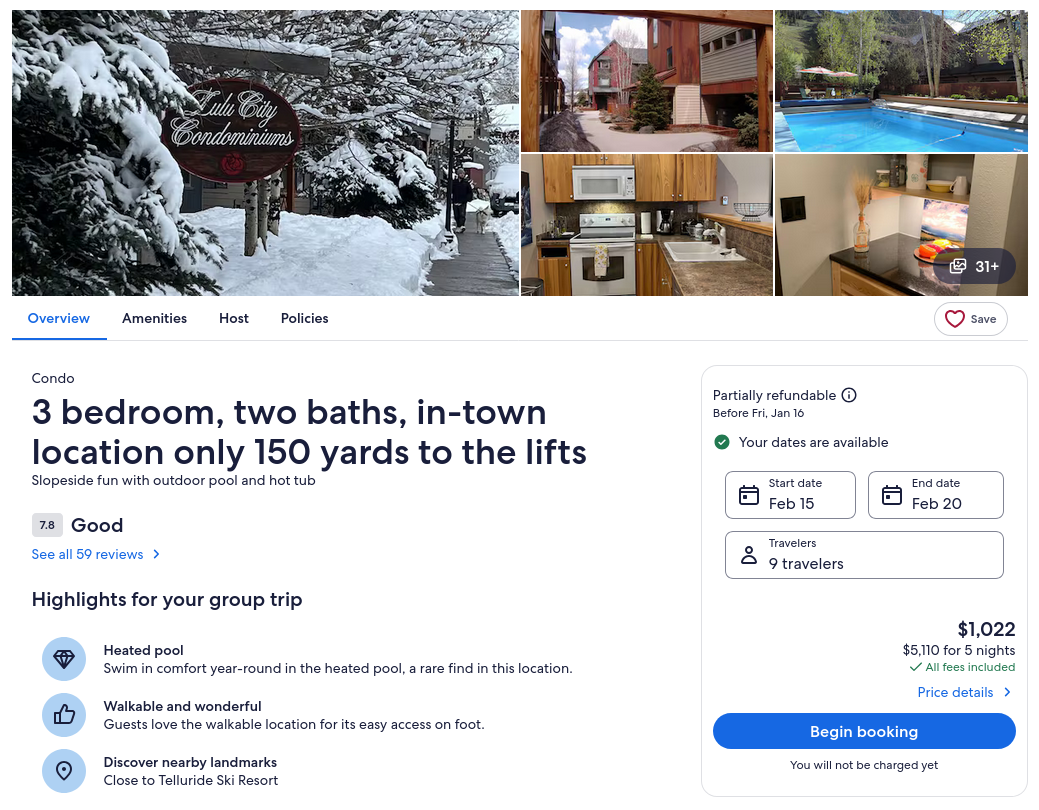Screen dimensions: 1039x810
Task: Switch to the Amenities tab
Action: pos(154,318)
